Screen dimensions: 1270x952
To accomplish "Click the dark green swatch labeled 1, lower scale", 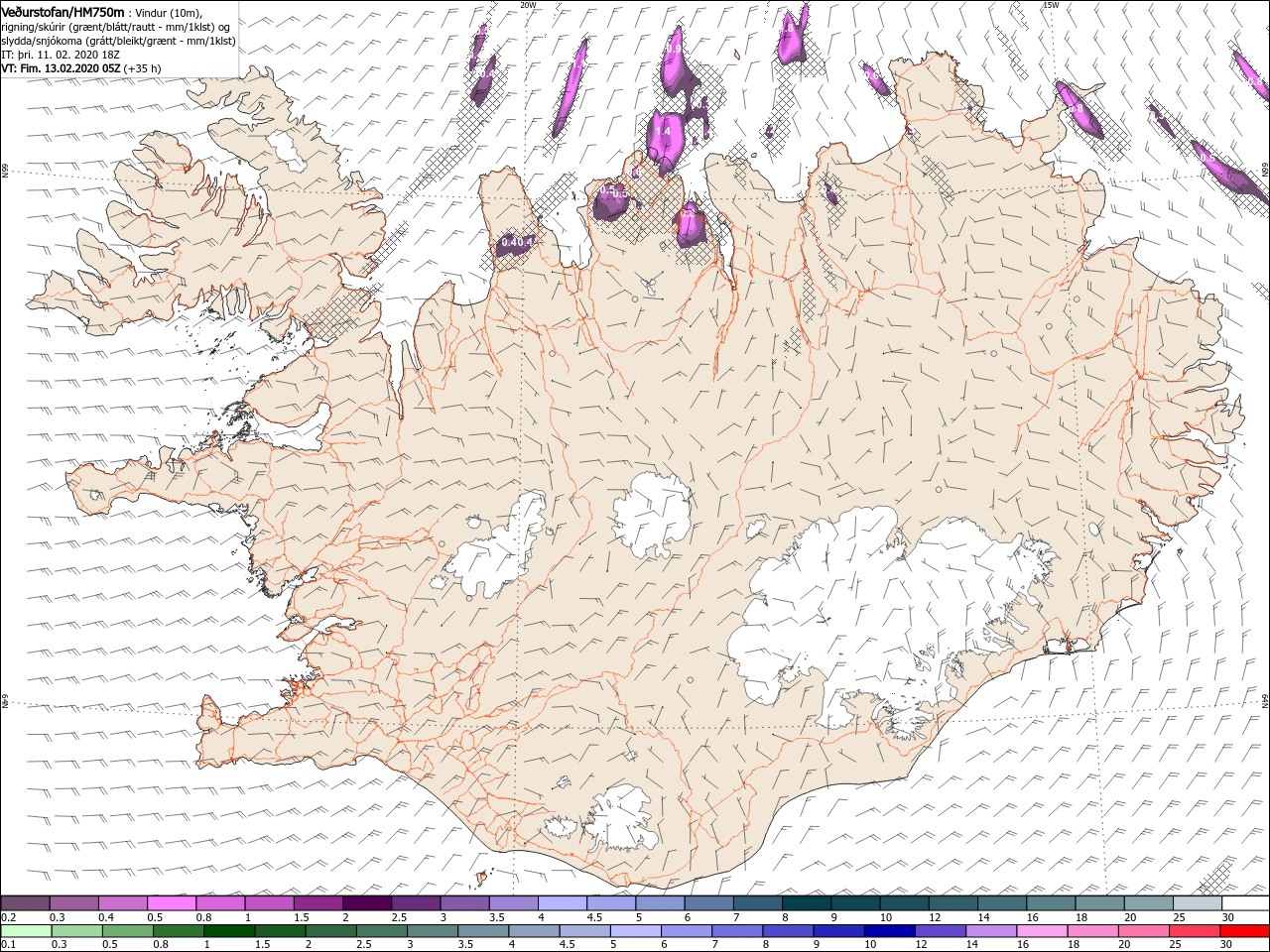I will click(x=228, y=931).
